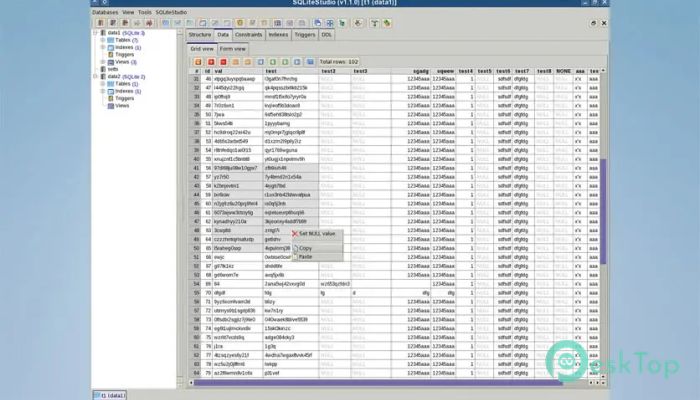Click the green arrow icon right of the tiled-windows icon
The width and height of the screenshot is (700, 400).
342,23
